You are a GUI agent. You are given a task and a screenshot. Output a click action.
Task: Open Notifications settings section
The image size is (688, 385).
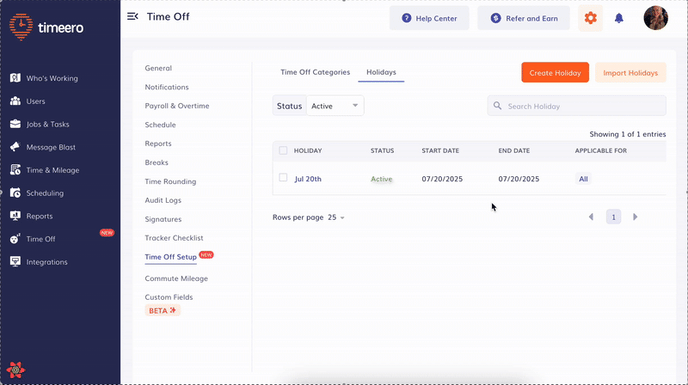[x=167, y=87]
